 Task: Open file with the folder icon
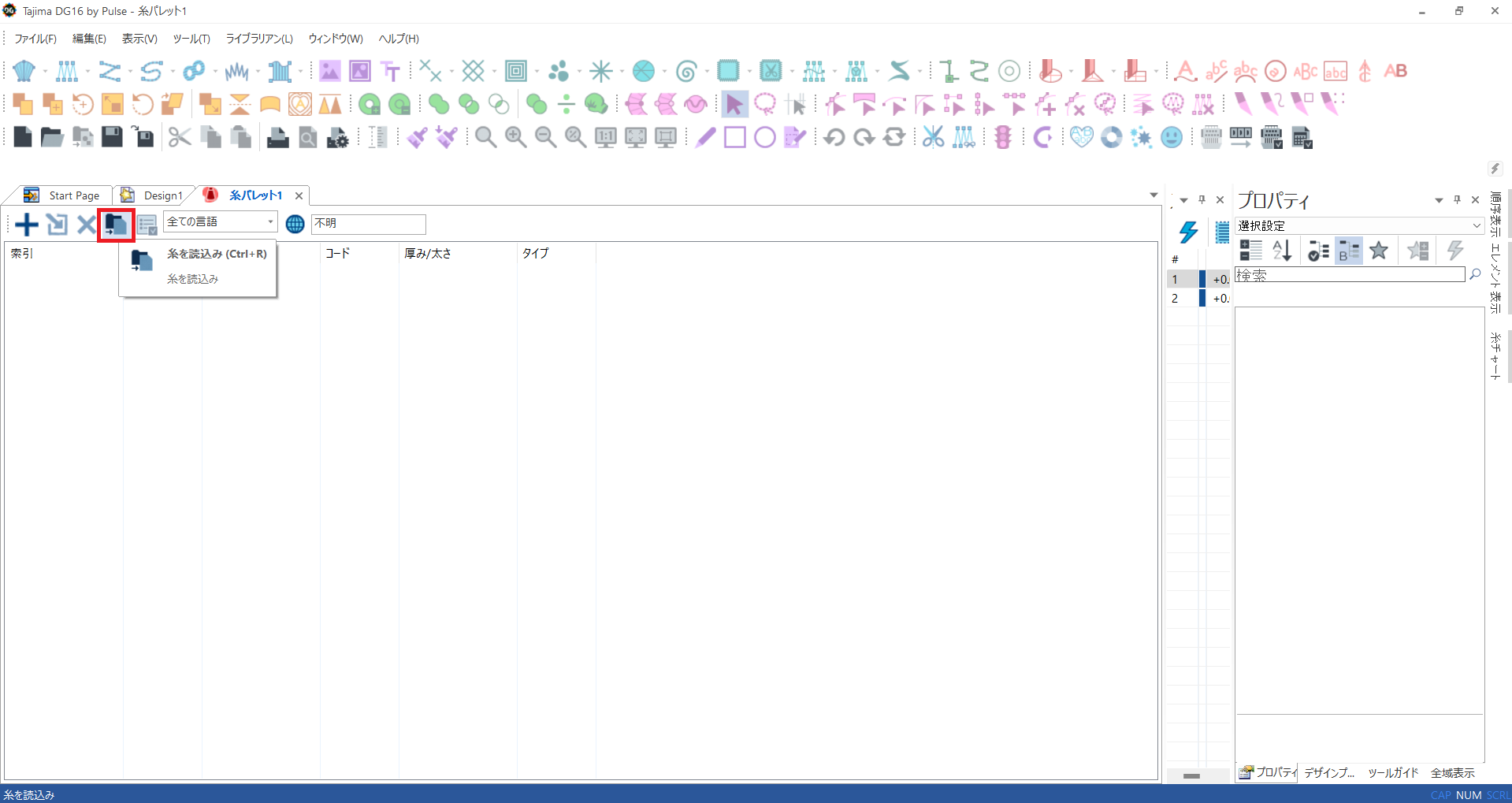tap(52, 137)
